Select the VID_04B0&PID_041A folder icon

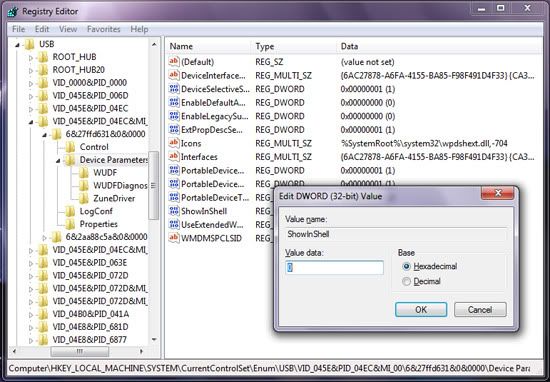pyautogui.click(x=43, y=314)
